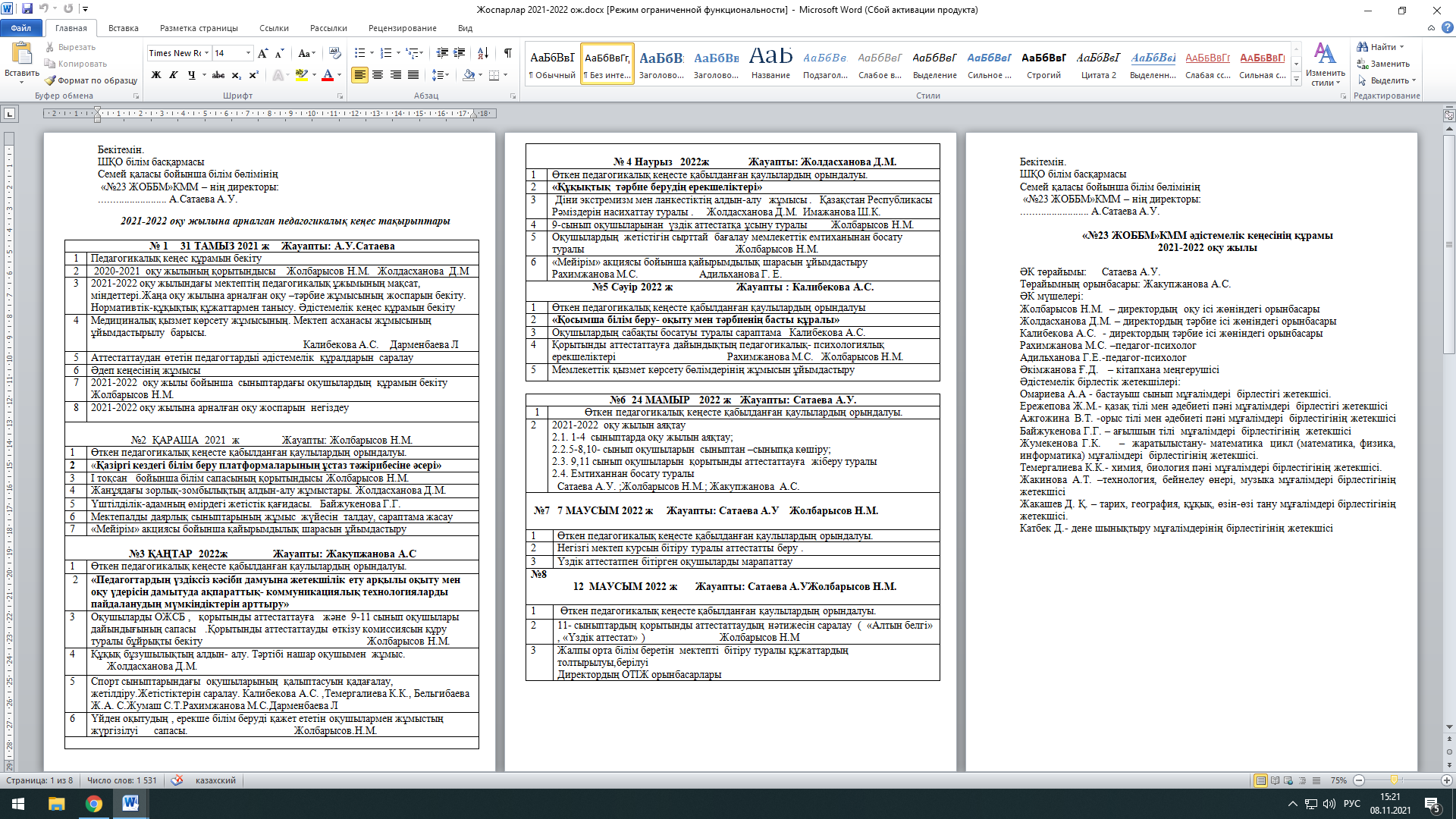The height and width of the screenshot is (819, 1456).
Task: Switch to the Mailings (Рассылки) tab
Action: pos(328,28)
